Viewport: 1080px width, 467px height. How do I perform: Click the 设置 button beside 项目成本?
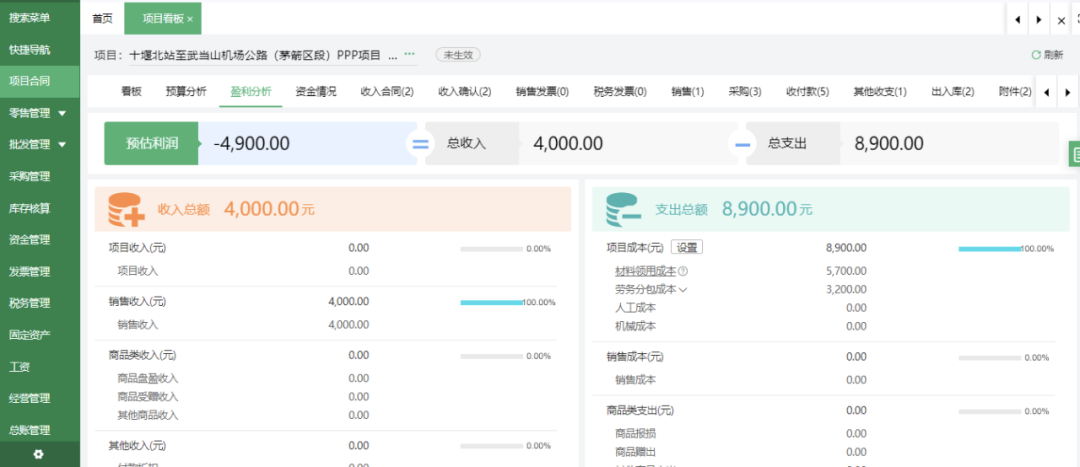click(687, 247)
